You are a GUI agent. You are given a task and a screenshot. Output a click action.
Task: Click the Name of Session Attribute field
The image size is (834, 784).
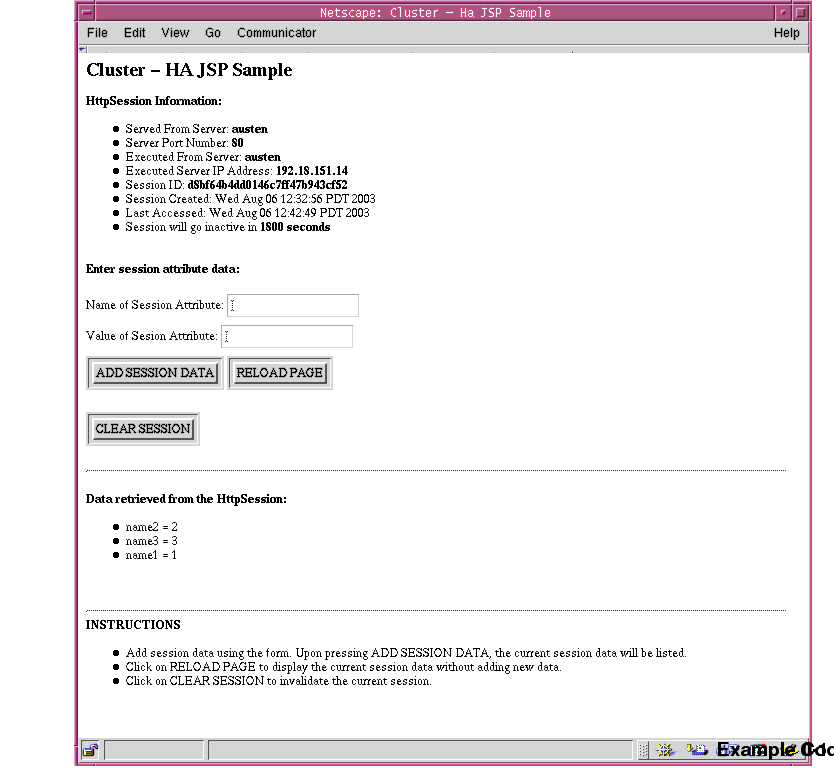coord(293,305)
